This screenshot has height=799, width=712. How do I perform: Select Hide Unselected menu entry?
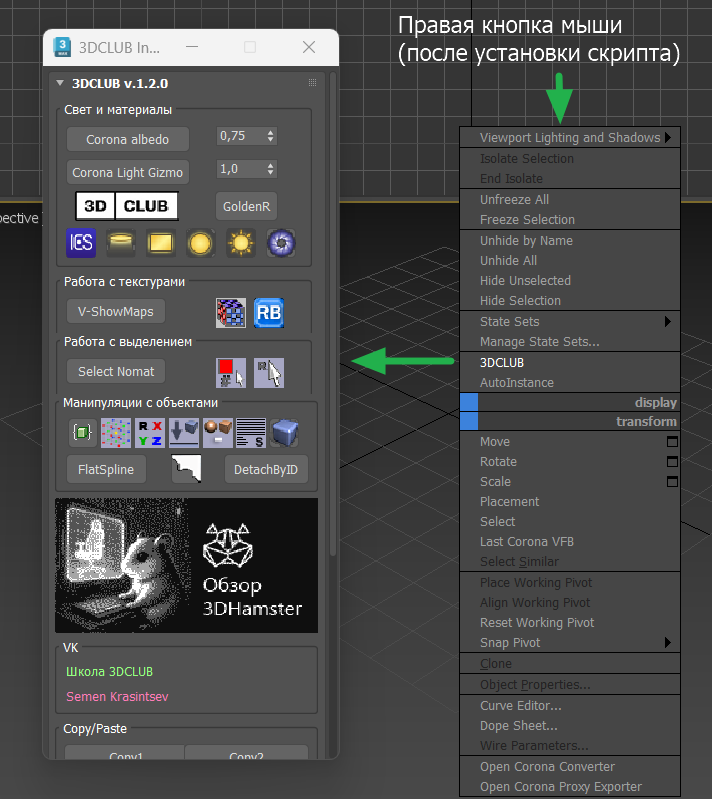tap(570, 280)
